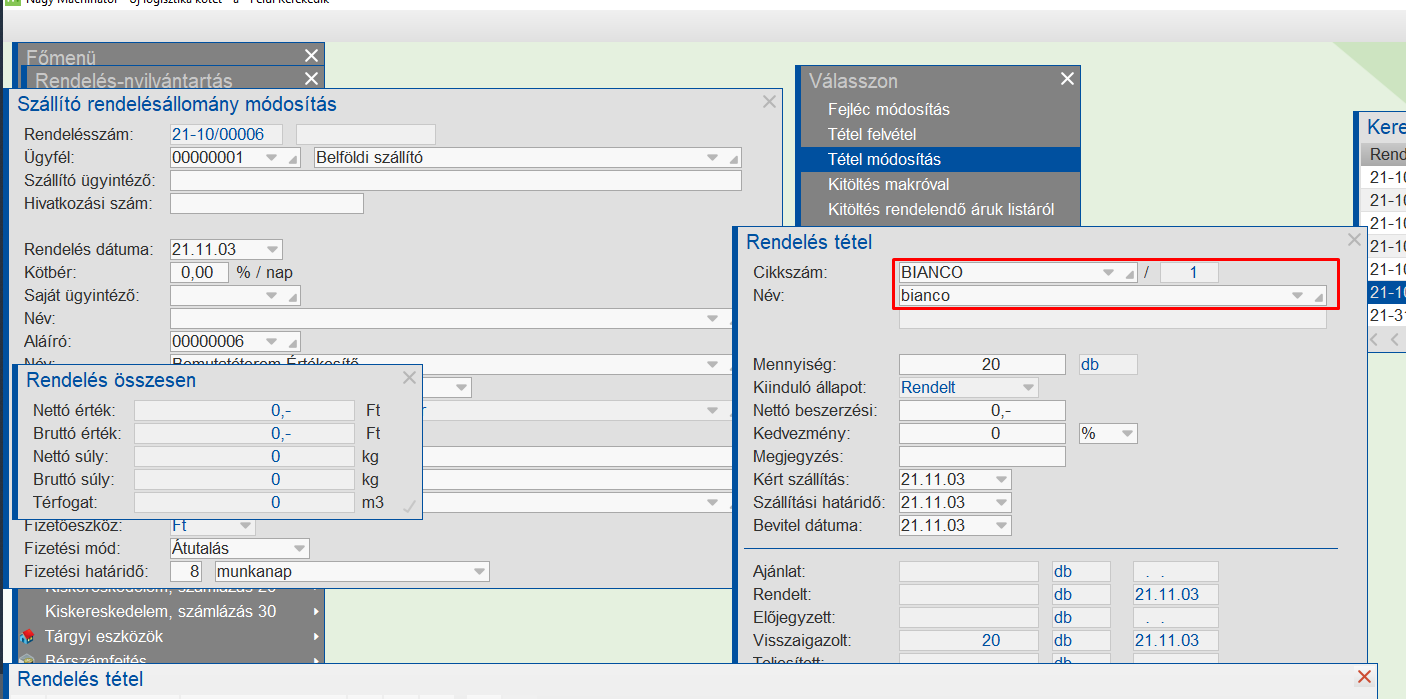1406x699 pixels.
Task: Click the grey checkmark in Rendelés összesen
Action: (x=408, y=506)
